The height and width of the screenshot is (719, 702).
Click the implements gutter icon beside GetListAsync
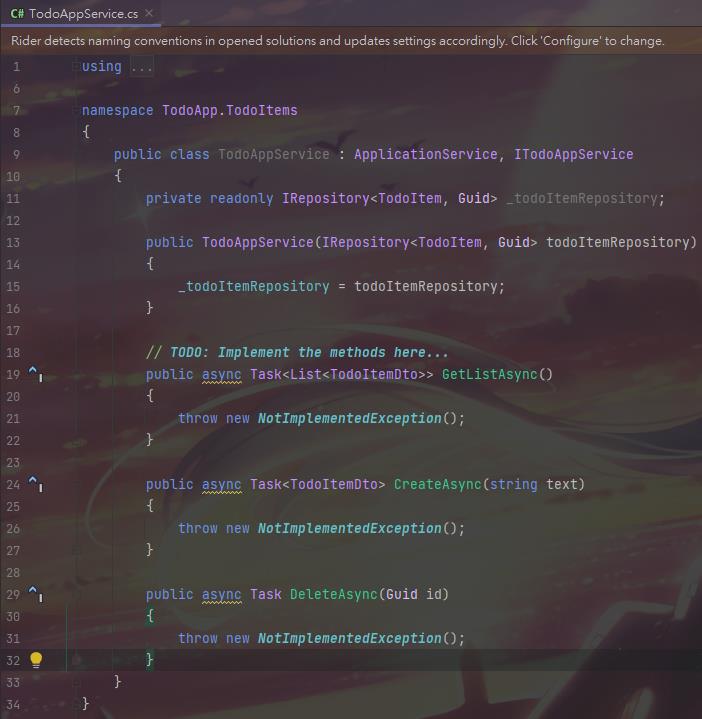pyautogui.click(x=35, y=374)
